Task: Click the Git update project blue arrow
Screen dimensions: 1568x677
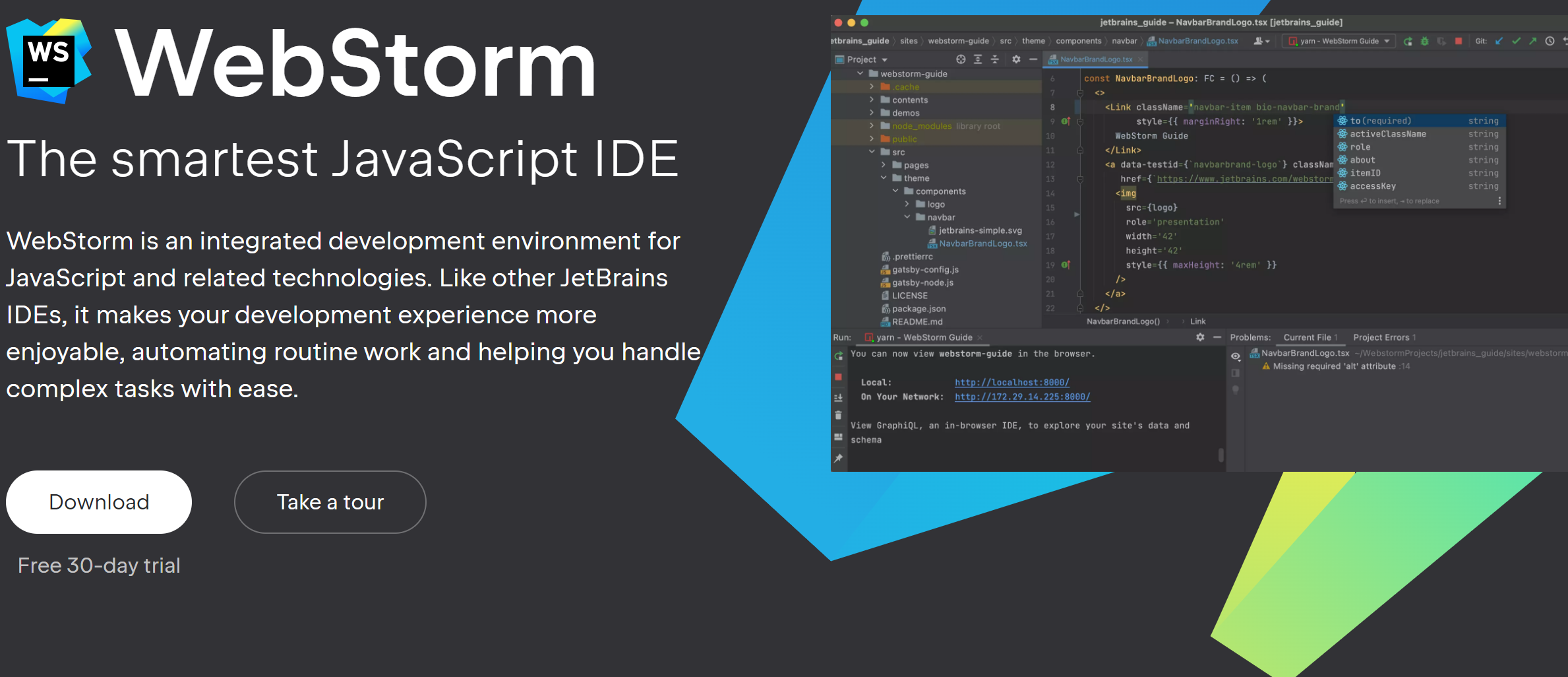Action: tap(1499, 41)
